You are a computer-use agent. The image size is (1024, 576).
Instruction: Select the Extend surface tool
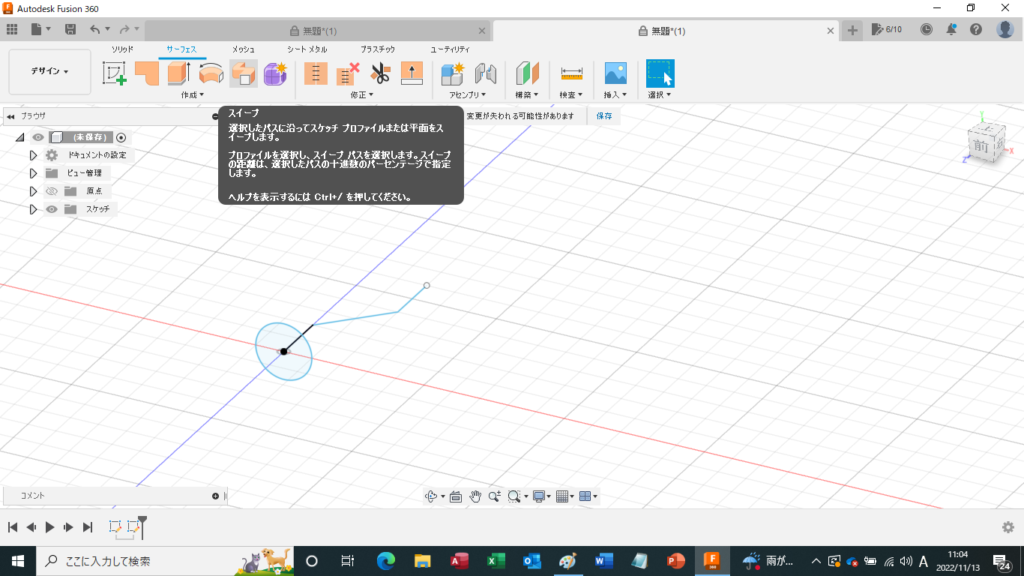[x=411, y=73]
